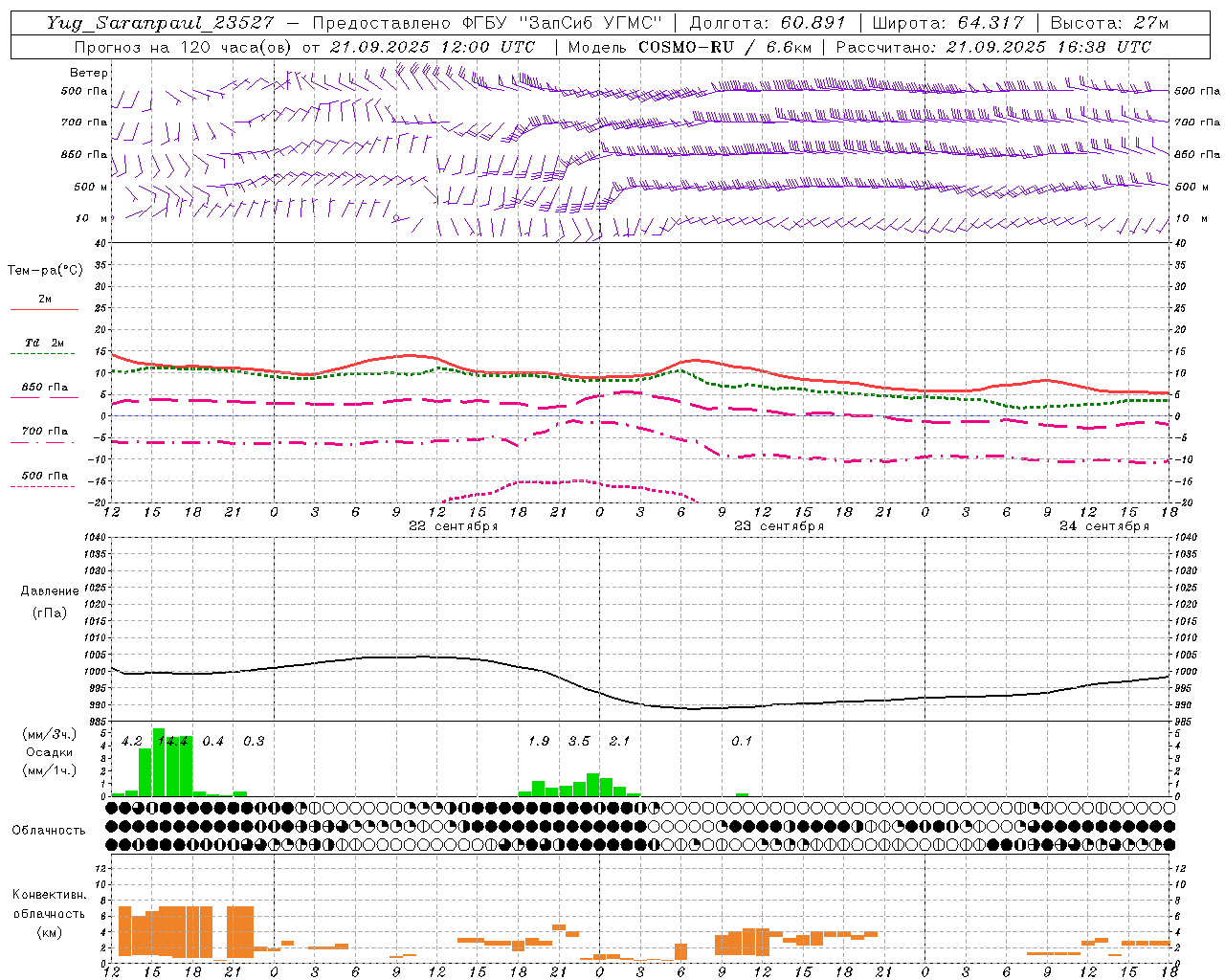Click the (мм/3ч.) precipitation unit label
The height and width of the screenshot is (980, 1225).
(x=51, y=734)
